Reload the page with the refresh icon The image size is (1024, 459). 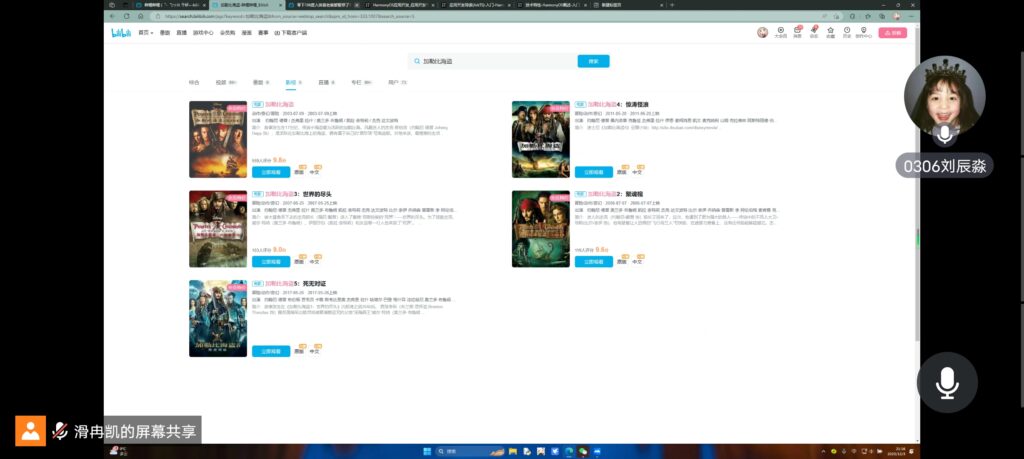click(x=126, y=16)
